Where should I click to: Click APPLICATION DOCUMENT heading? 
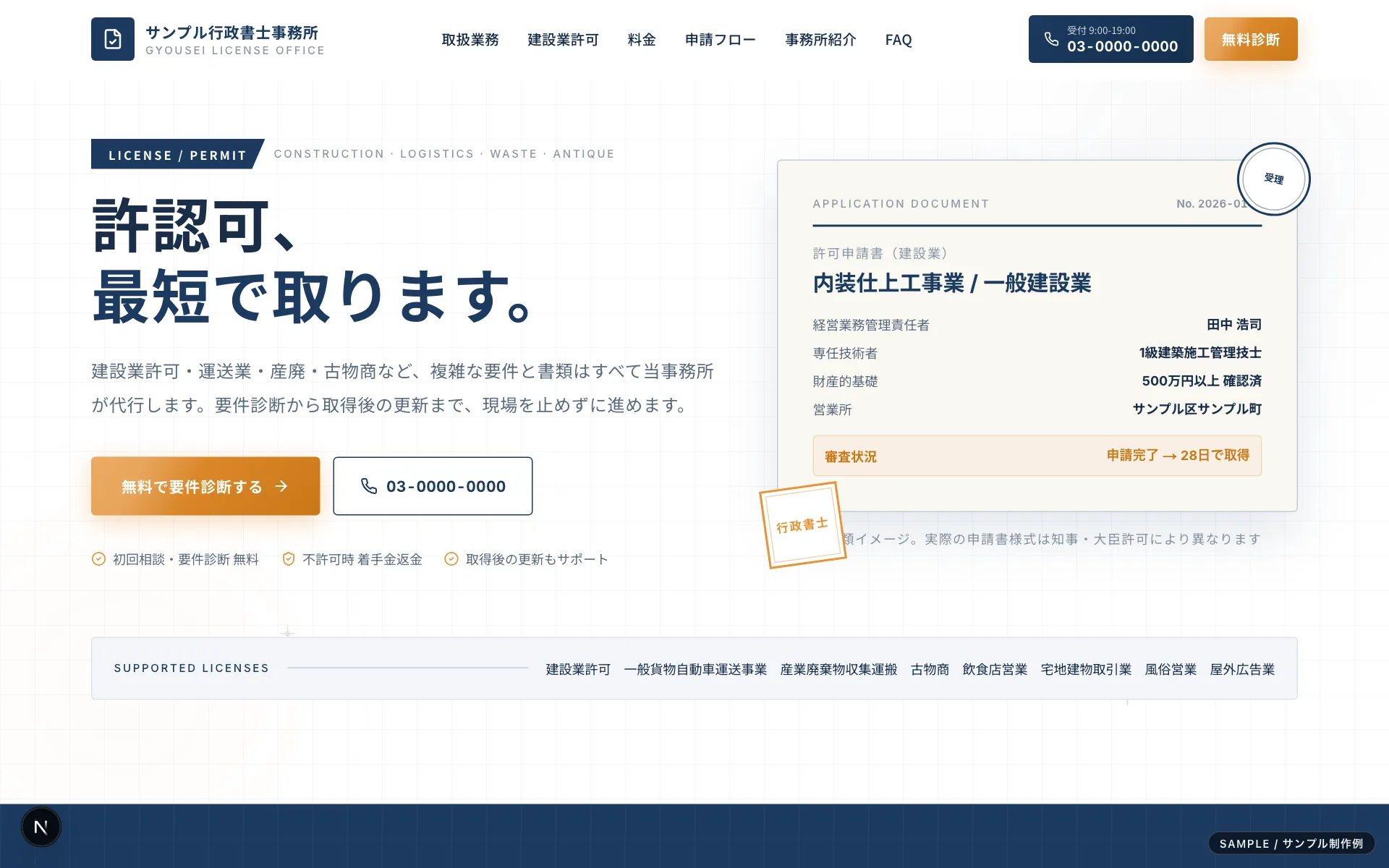tap(901, 204)
